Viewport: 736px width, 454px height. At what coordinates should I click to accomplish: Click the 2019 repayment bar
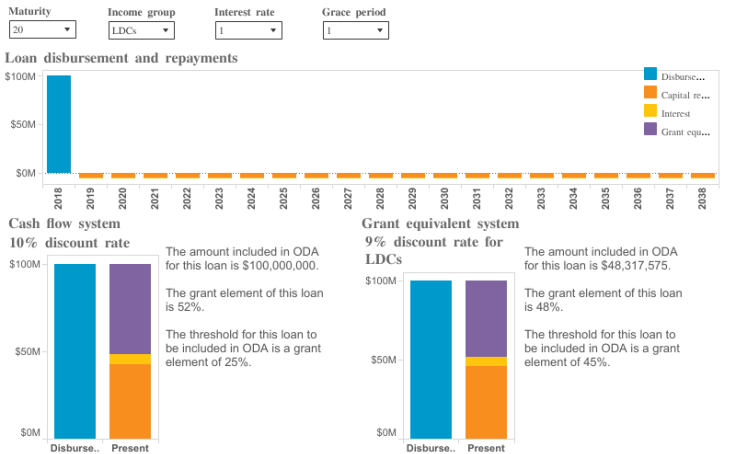91,175
